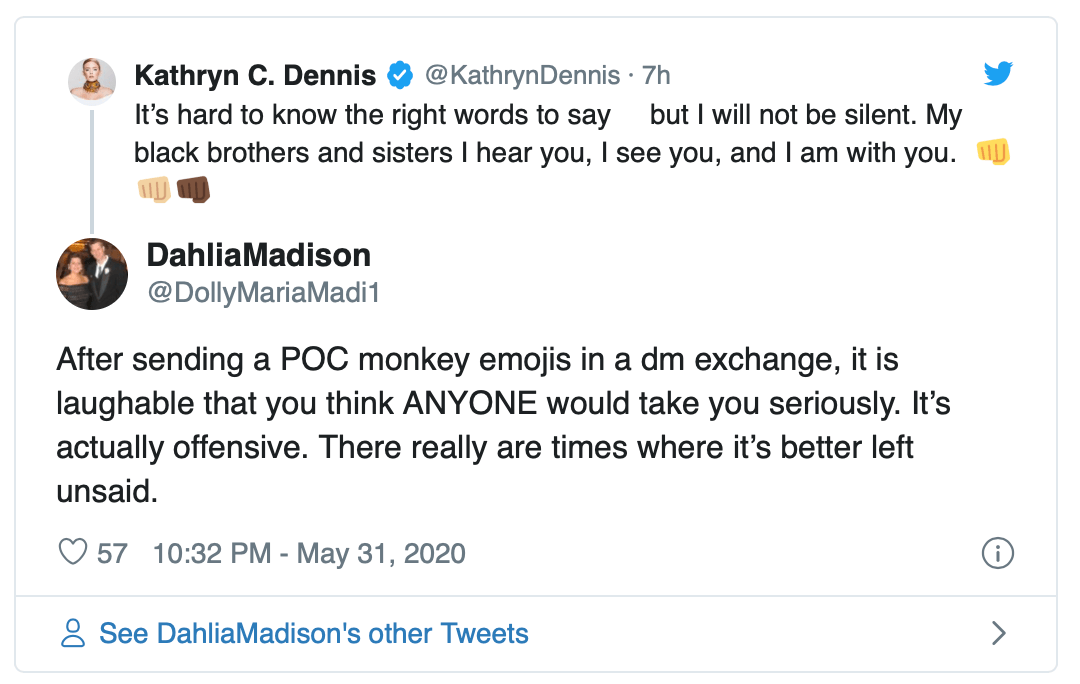Click the Twitter bird logo
Image resolution: width=1080 pixels, height=684 pixels.
(998, 73)
